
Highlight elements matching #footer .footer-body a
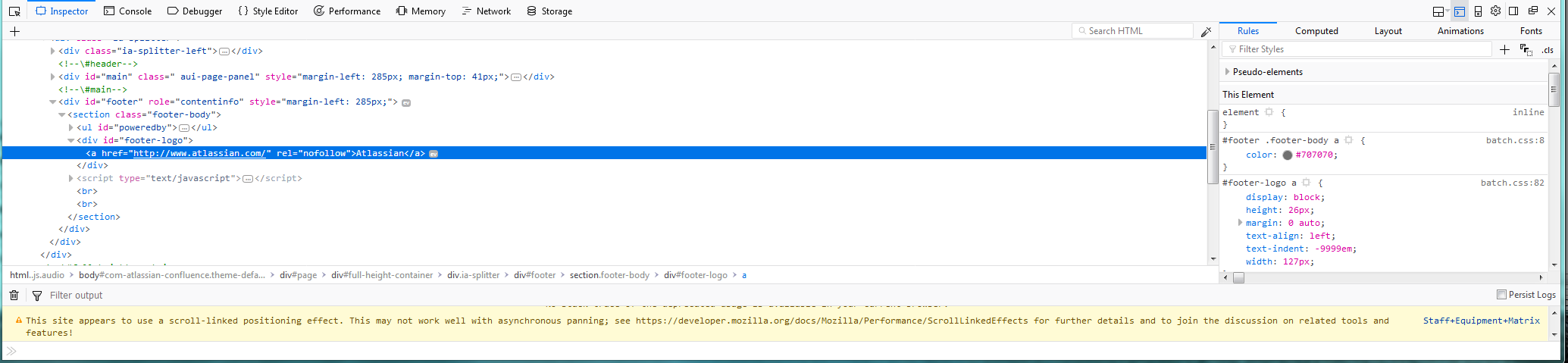[1348, 140]
